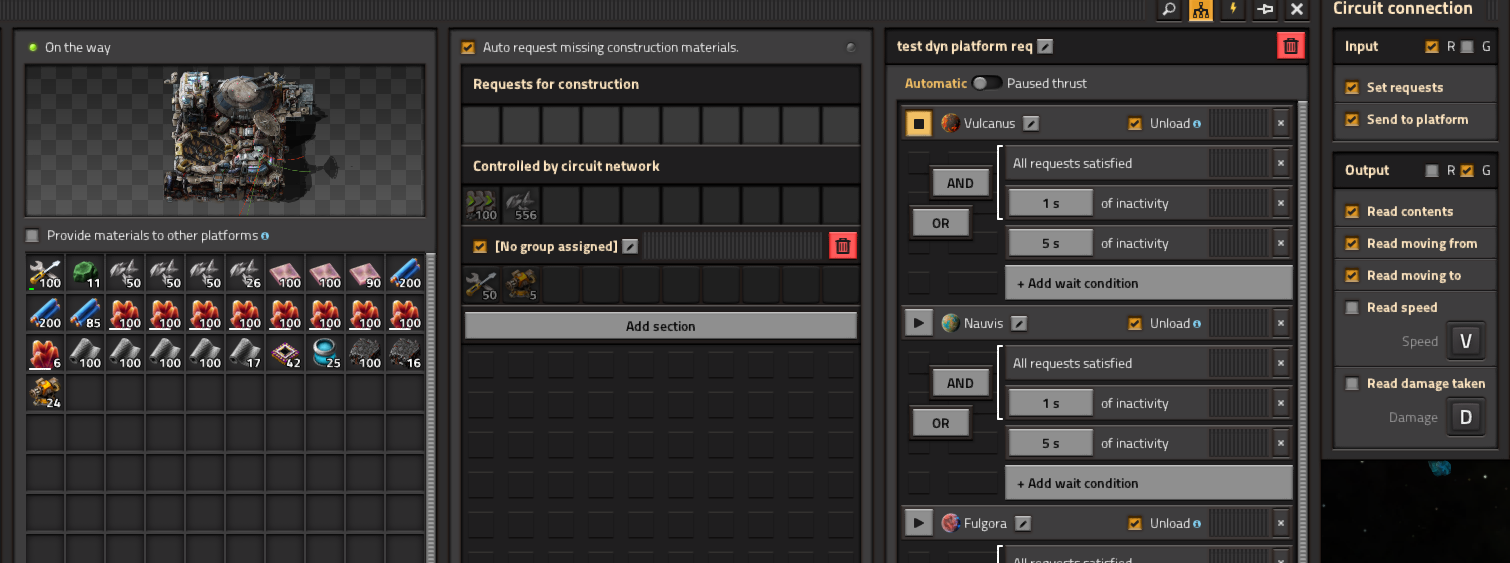This screenshot has height=563, width=1510.
Task: Rename the 'test dyn platform req' schedule
Action: coord(1045,46)
